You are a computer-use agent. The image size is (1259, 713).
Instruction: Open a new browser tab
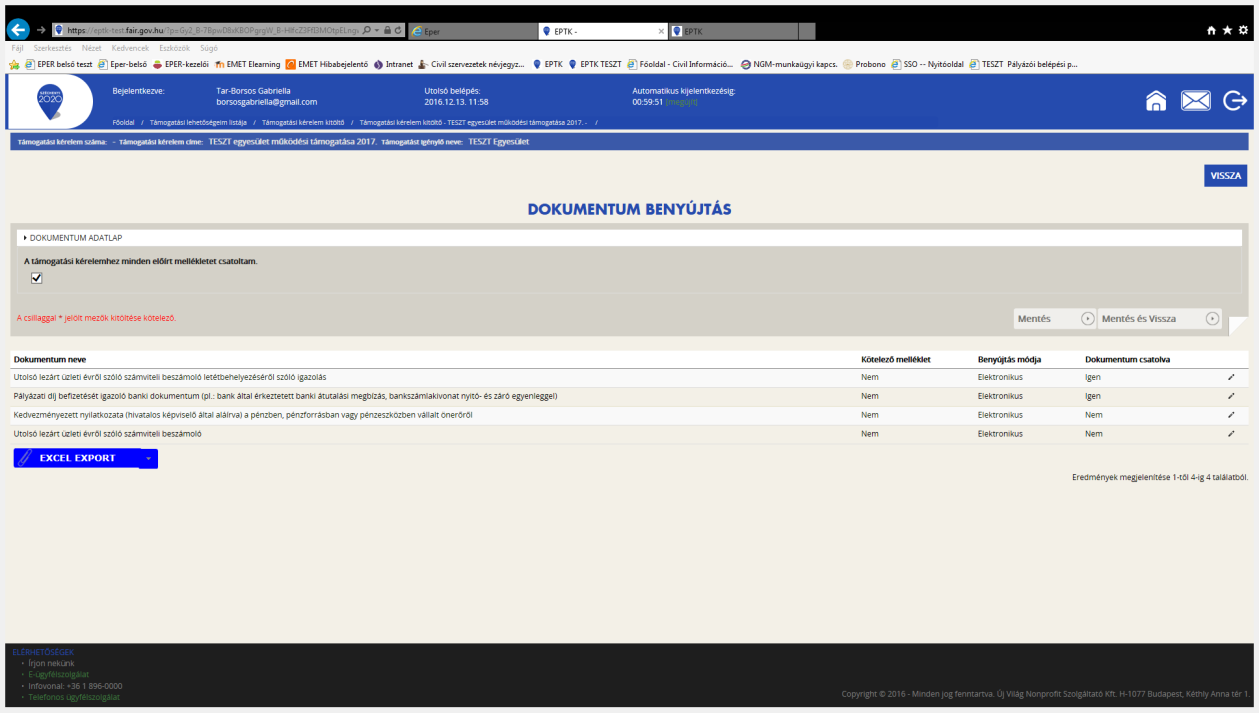(x=807, y=31)
